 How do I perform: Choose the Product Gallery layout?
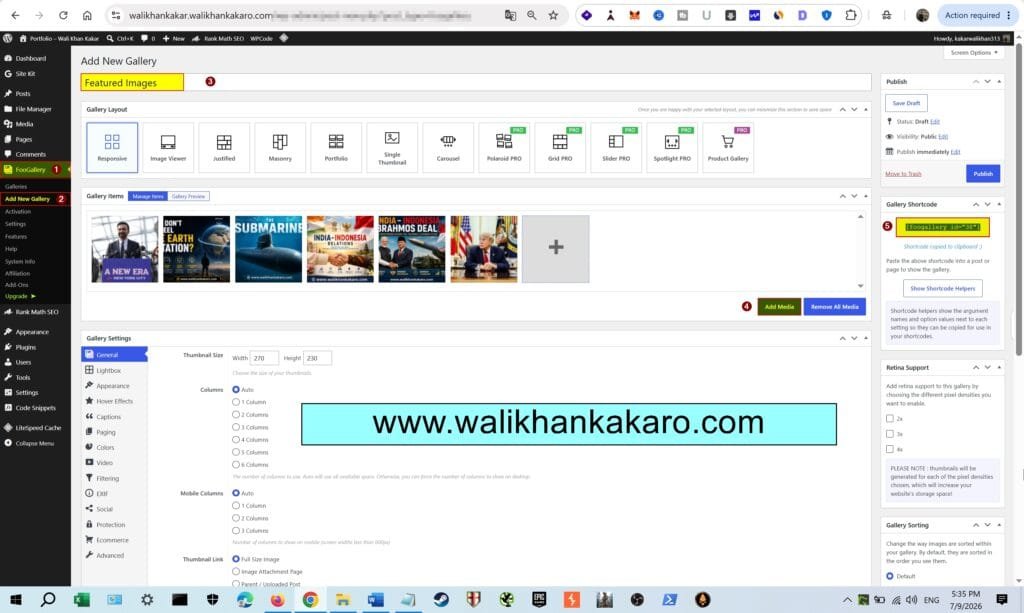point(728,148)
